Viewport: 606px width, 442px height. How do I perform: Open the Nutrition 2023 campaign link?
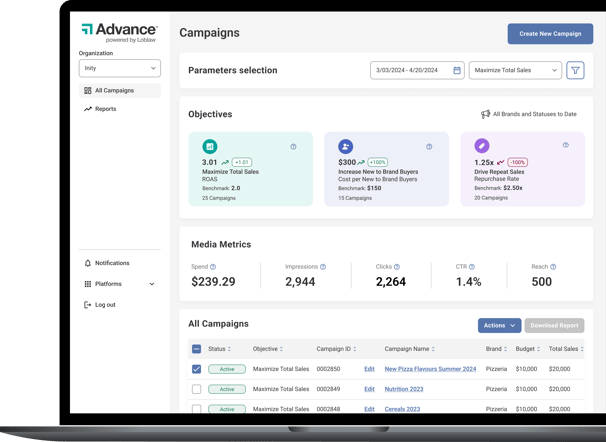404,389
